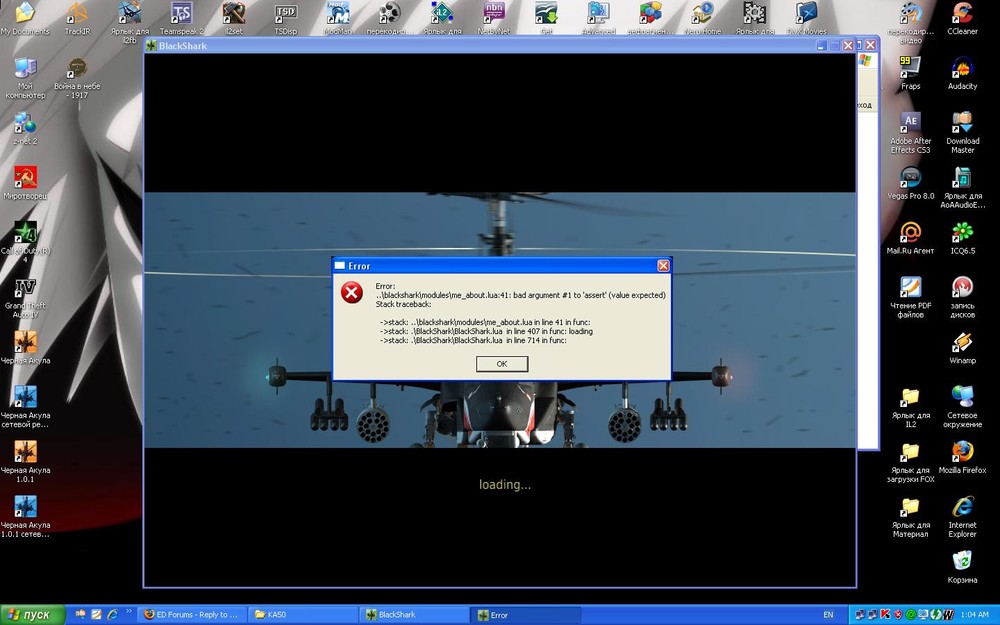Open the Черная Акула 1.0.1 shortcut
This screenshot has width=1000, height=625.
click(x=26, y=462)
